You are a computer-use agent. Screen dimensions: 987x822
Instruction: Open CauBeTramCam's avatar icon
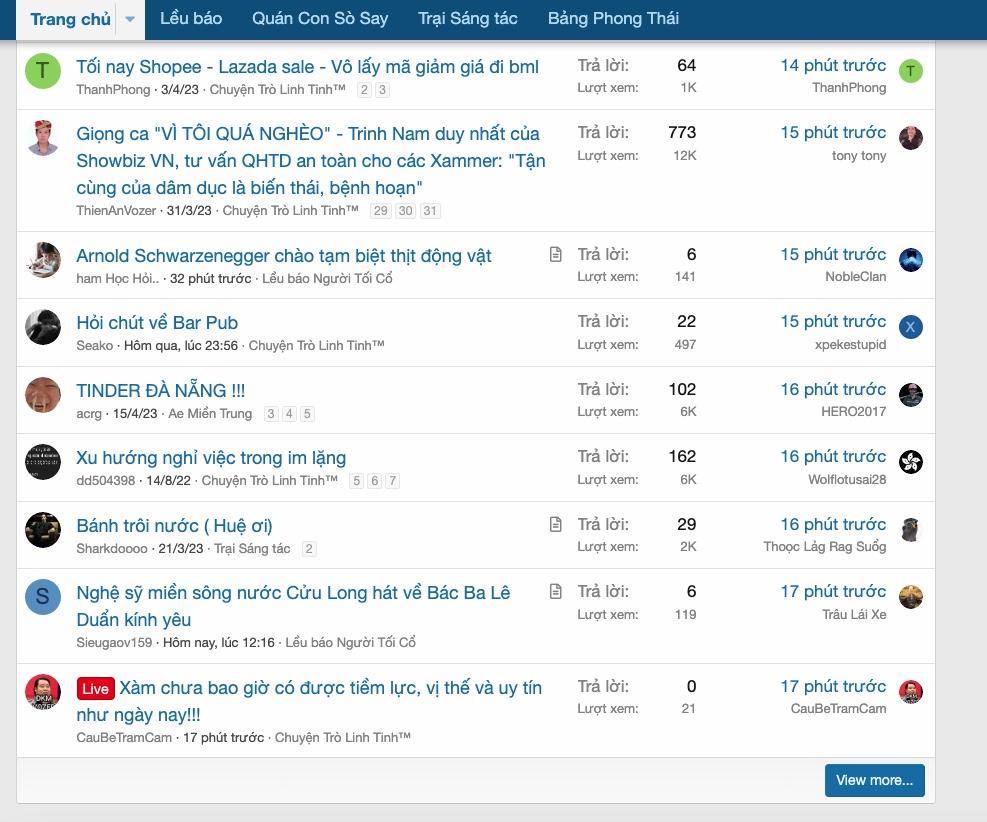click(910, 690)
